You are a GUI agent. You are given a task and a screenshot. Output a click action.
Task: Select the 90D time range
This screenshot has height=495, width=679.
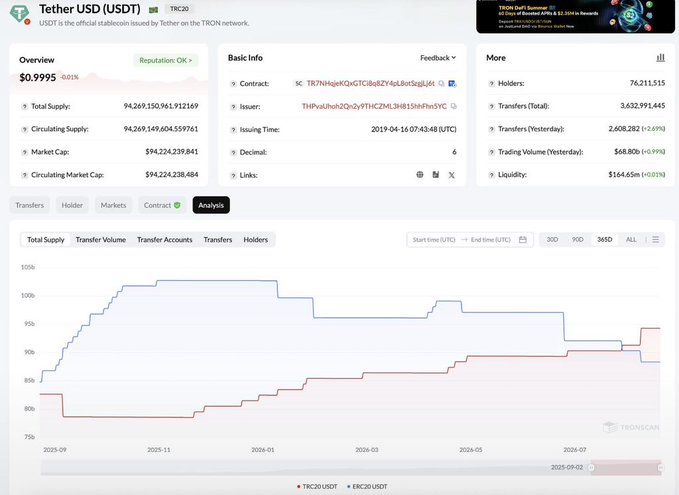click(578, 239)
